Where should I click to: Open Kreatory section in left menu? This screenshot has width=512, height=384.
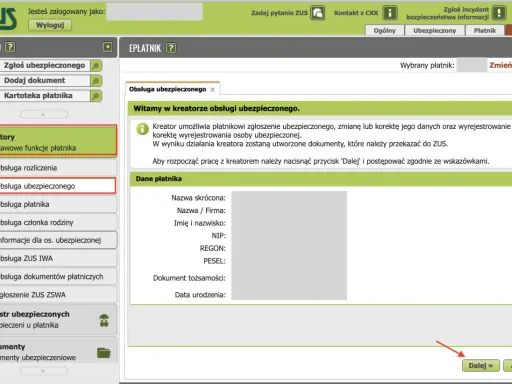point(58,140)
